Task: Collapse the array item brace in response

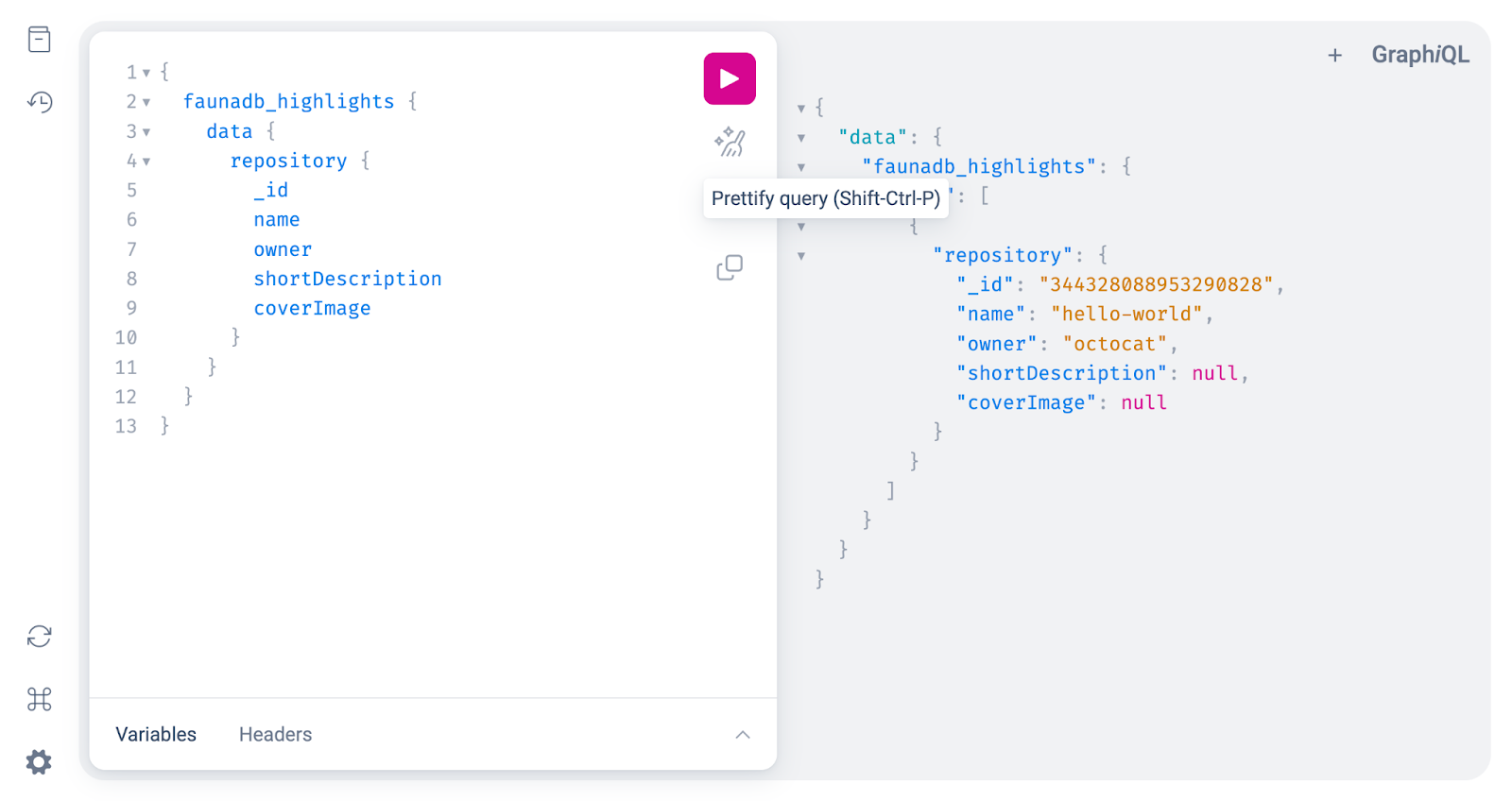Action: (801, 227)
